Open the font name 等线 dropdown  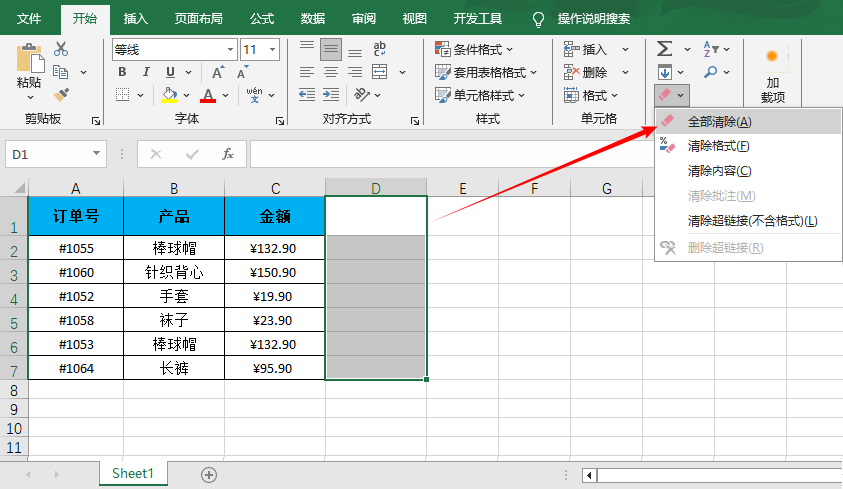pos(230,49)
